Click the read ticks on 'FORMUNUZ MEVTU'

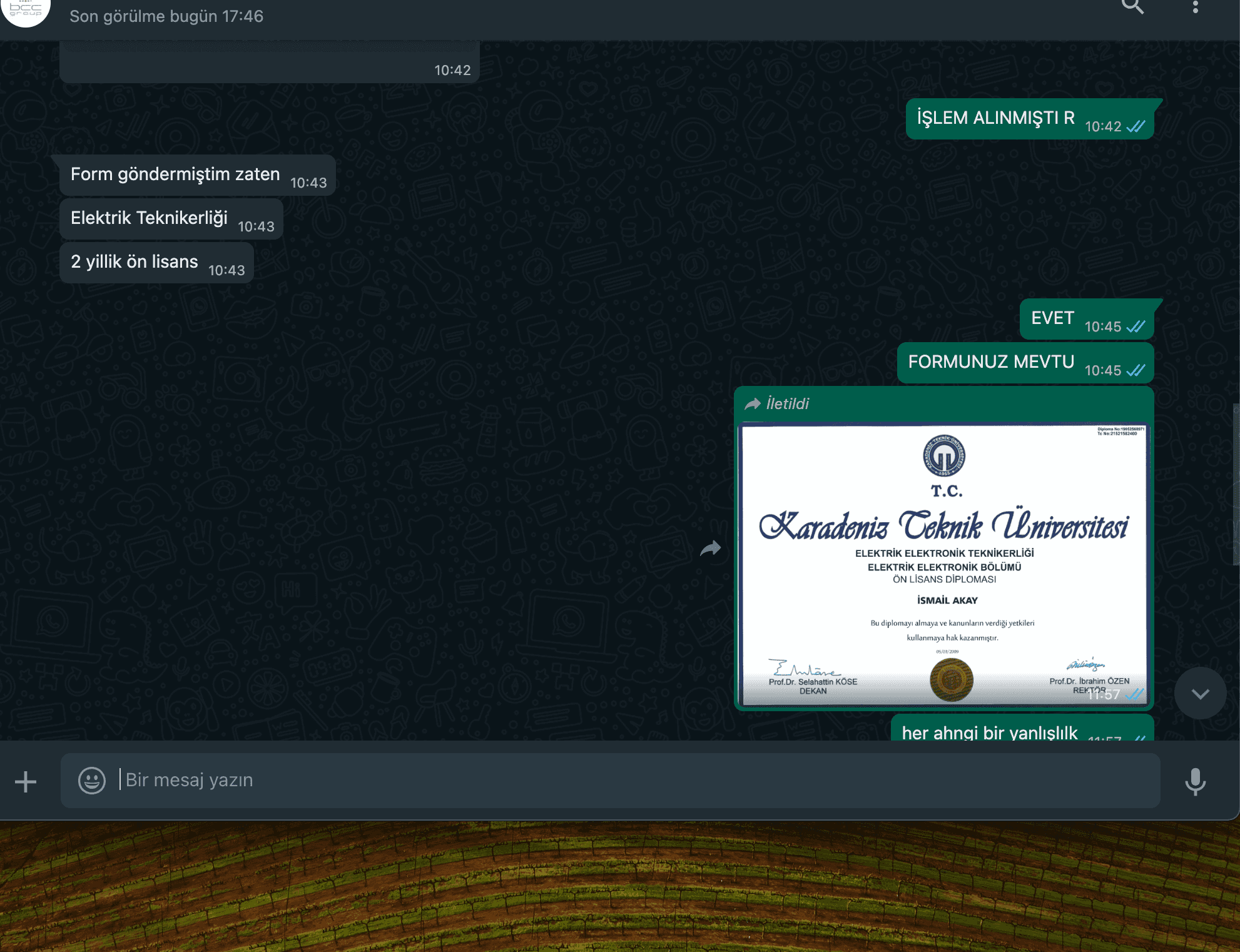[x=1136, y=370]
